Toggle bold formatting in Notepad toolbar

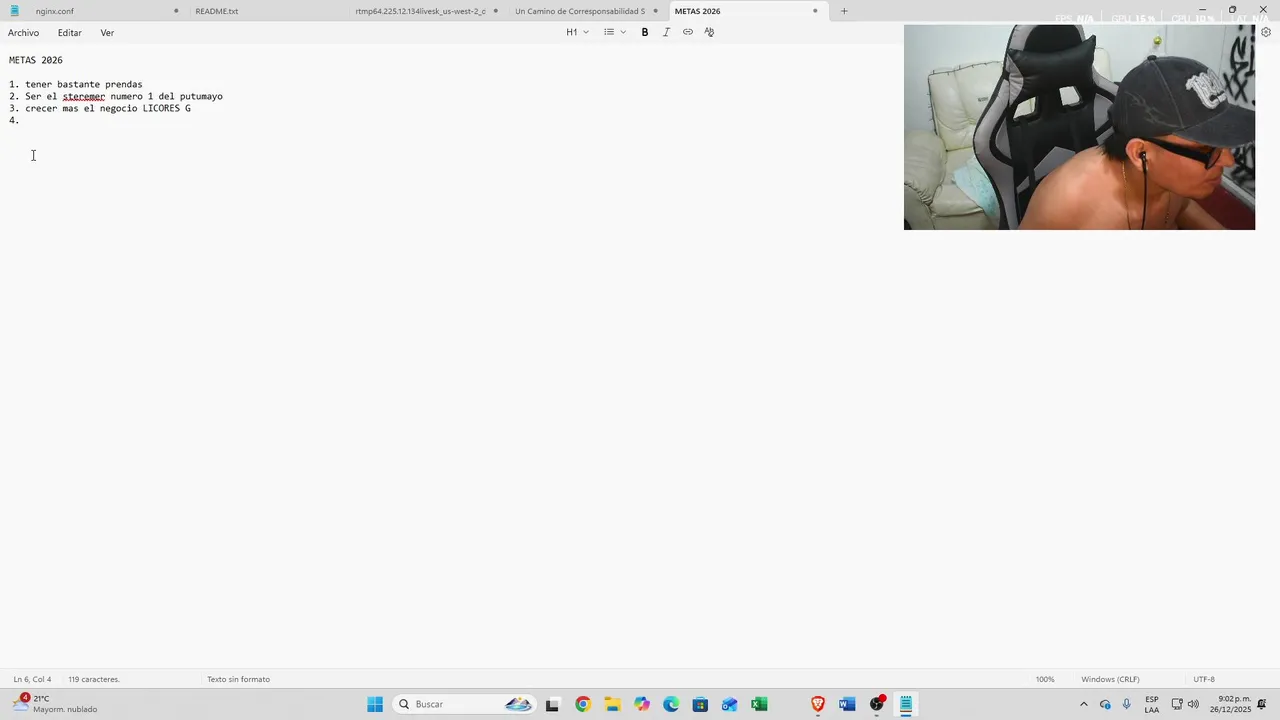coord(645,32)
